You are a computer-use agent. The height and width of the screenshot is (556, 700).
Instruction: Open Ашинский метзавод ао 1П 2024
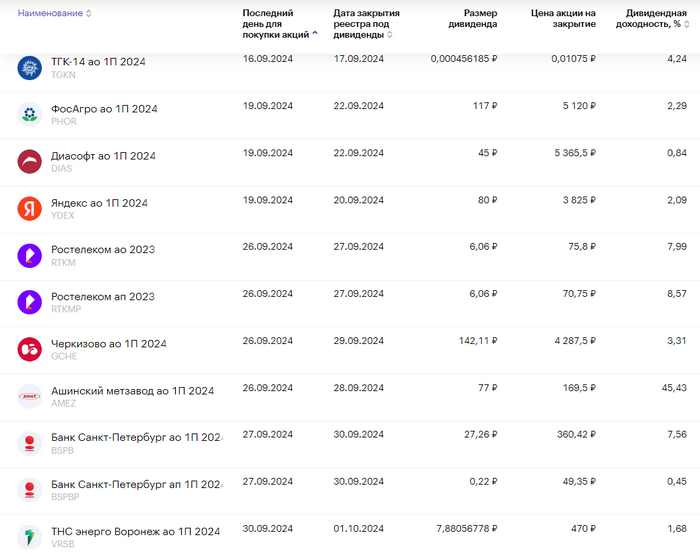pyautogui.click(x=132, y=391)
